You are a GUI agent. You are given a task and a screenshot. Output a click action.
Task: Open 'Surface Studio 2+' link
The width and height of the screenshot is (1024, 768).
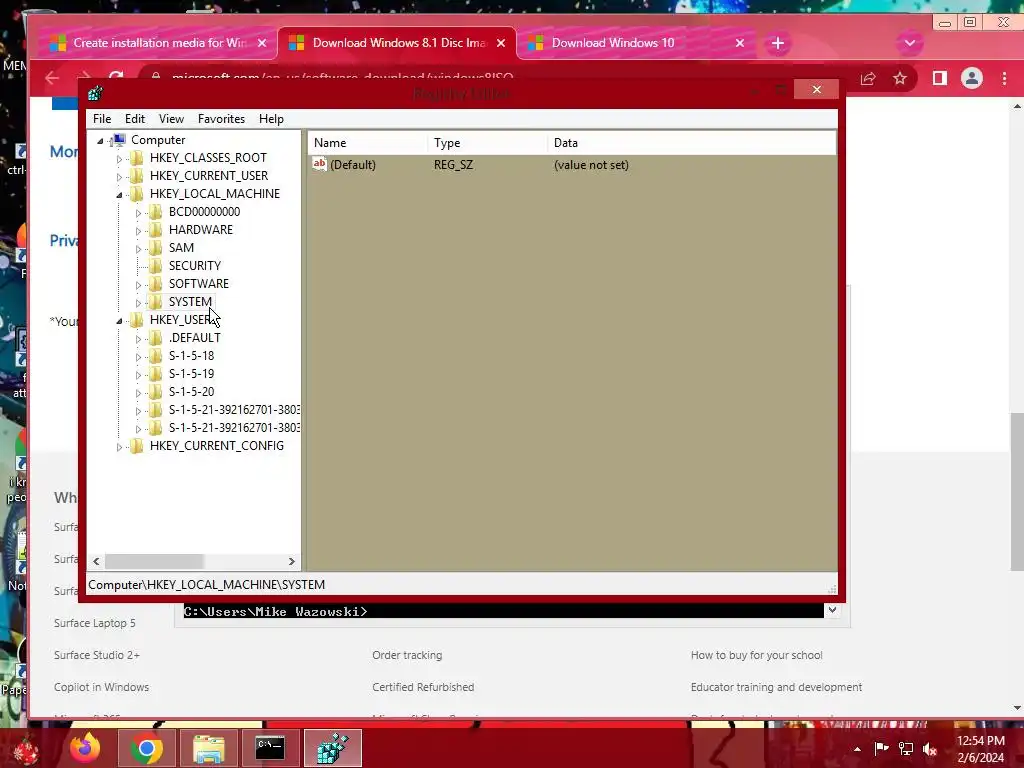coord(97,655)
